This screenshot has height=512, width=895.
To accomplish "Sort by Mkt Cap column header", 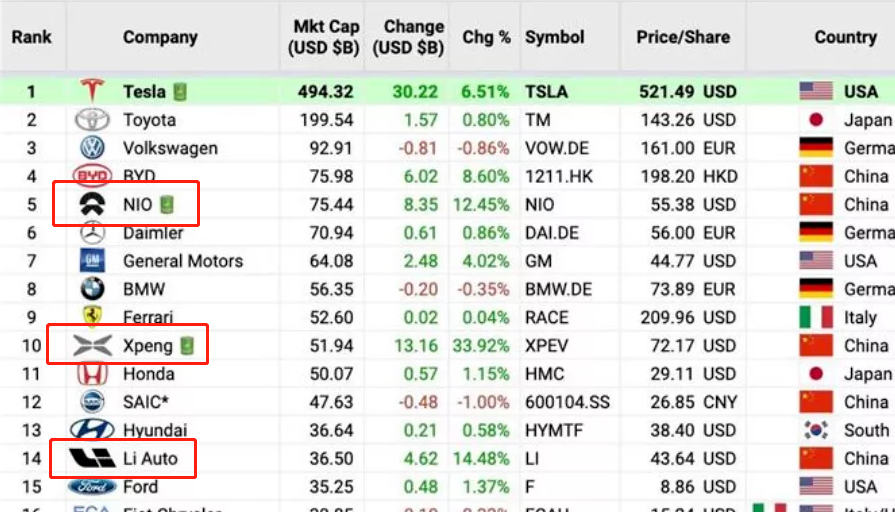I will pyautogui.click(x=325, y=37).
